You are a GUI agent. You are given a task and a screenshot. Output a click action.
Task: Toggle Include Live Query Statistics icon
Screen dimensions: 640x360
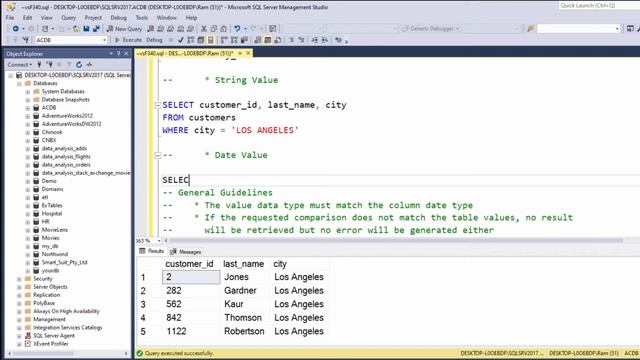[234, 40]
